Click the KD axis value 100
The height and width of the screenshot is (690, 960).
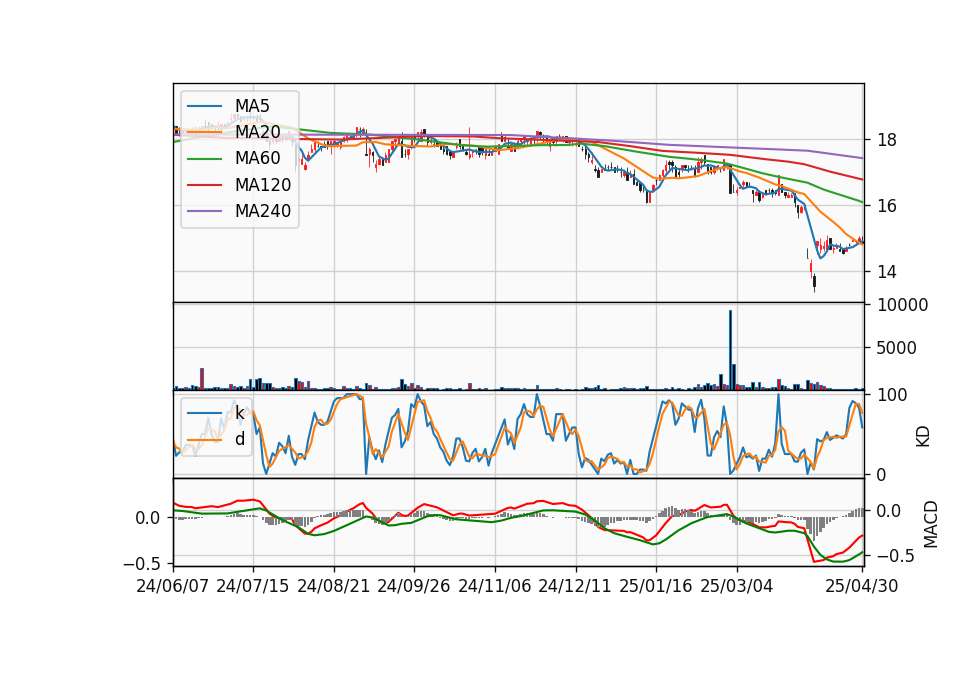point(892,395)
